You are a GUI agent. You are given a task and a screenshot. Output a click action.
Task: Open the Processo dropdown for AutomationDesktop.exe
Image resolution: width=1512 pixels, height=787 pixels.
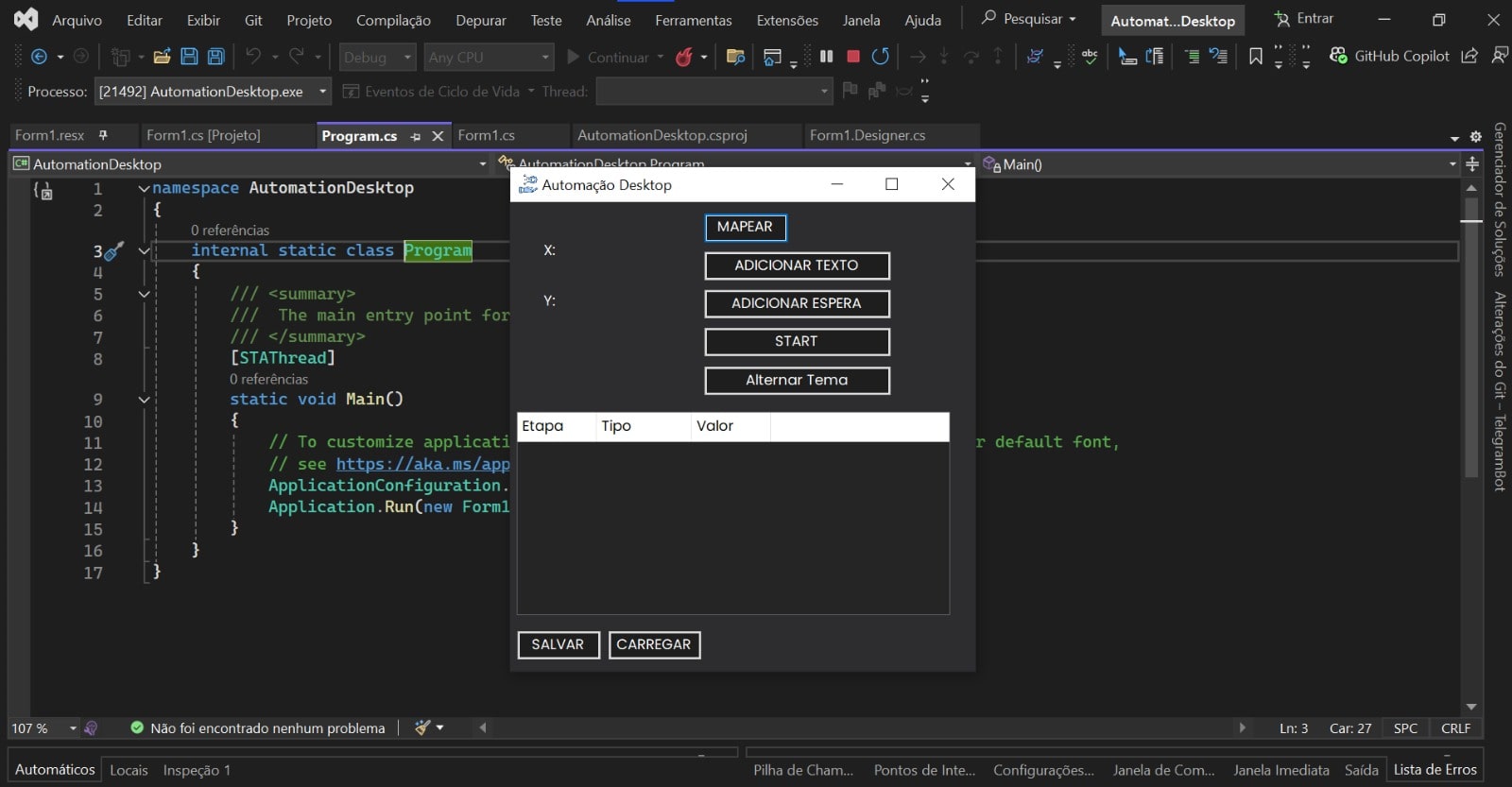point(323,92)
